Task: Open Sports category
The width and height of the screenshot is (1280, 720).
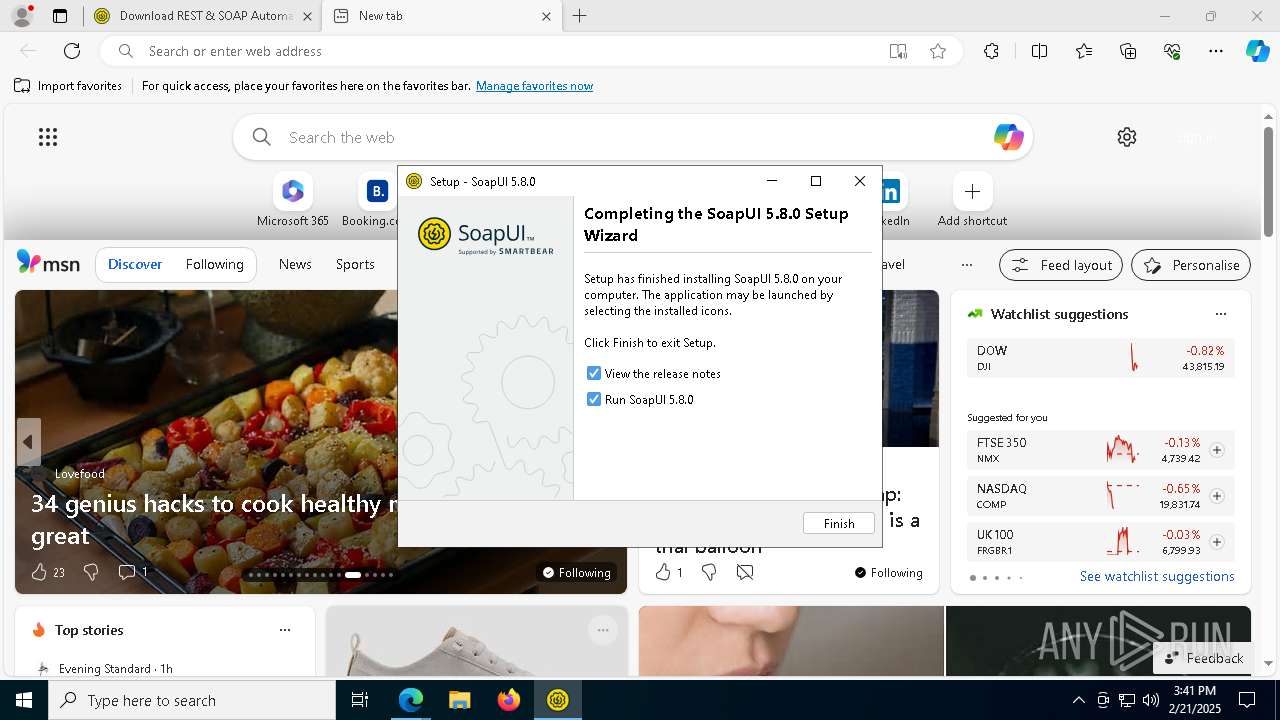Action: 355,264
